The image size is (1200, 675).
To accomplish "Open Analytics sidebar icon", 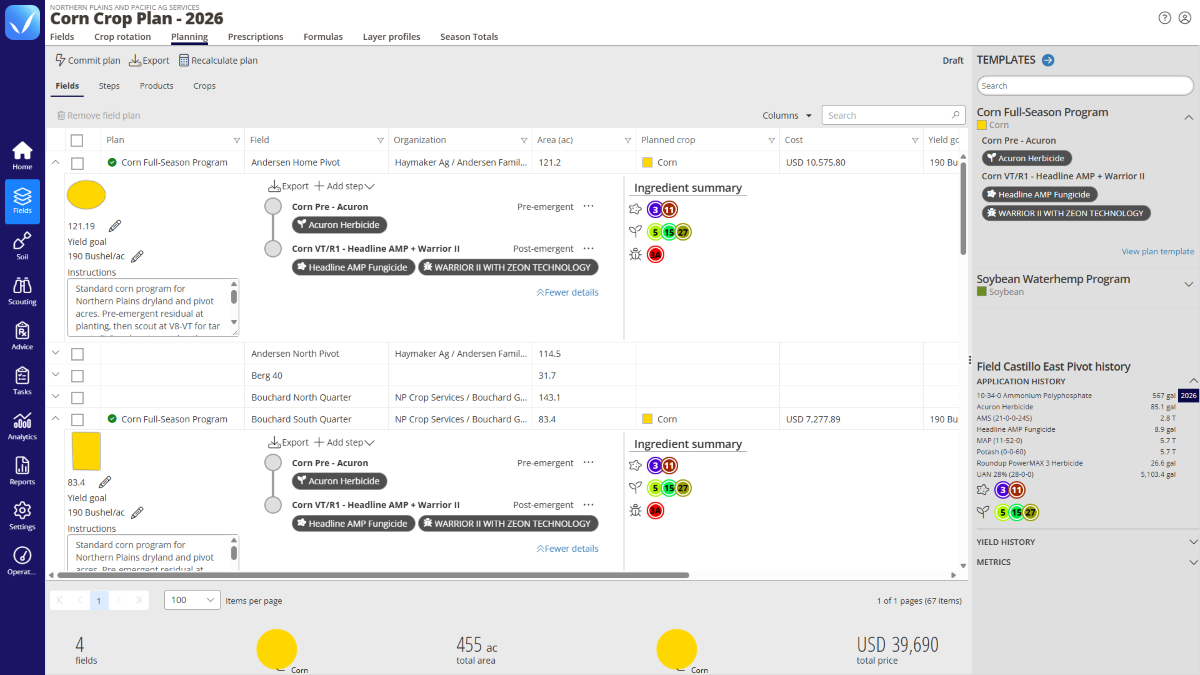I will [x=22, y=426].
